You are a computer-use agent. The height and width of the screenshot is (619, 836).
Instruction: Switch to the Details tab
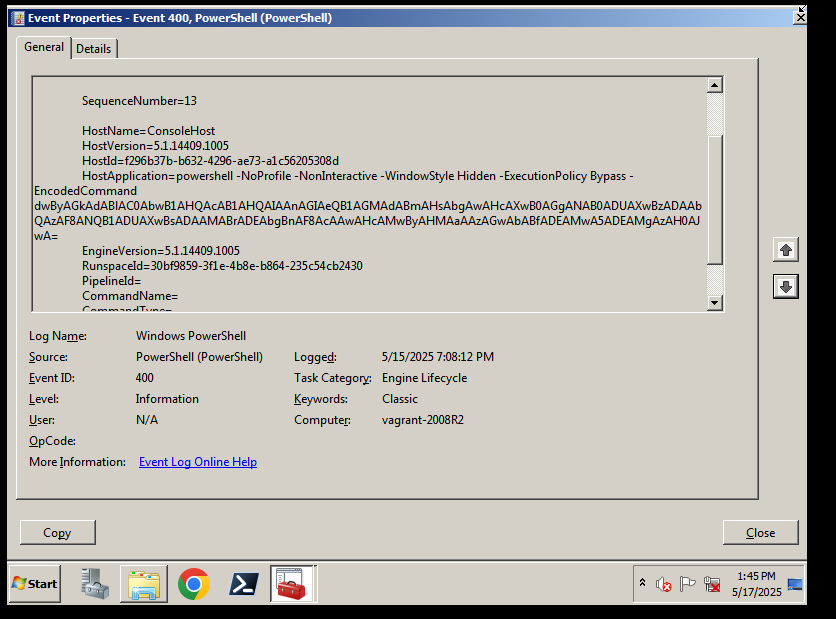pos(94,49)
